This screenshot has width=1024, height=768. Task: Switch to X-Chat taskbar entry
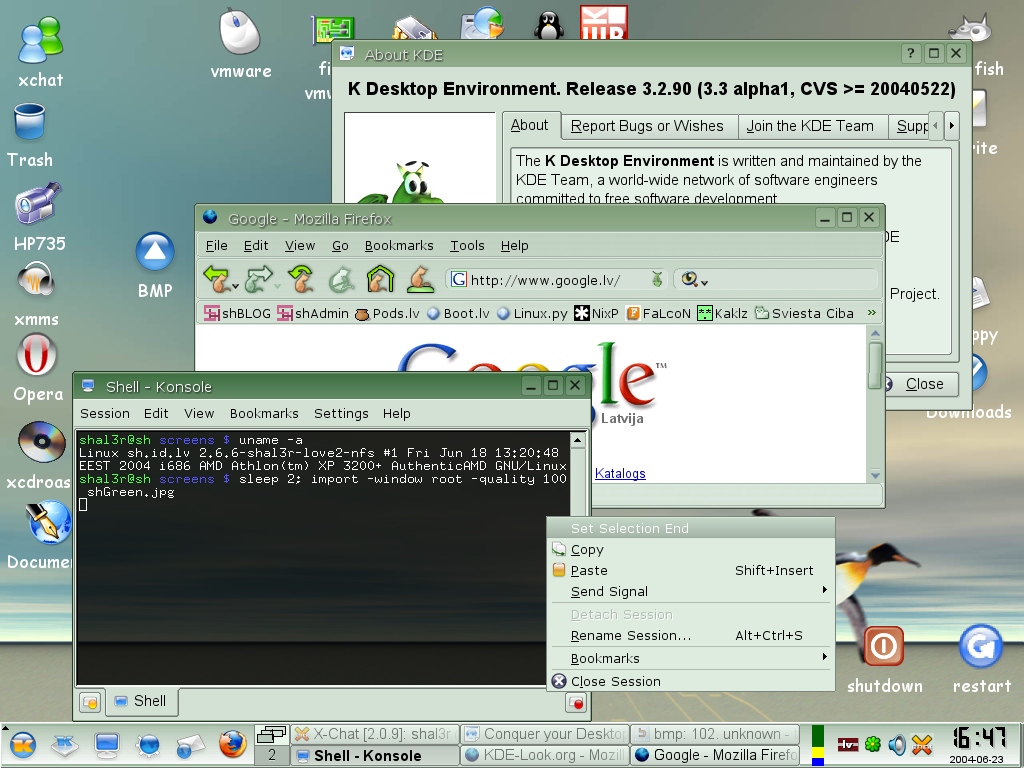pyautogui.click(x=376, y=734)
